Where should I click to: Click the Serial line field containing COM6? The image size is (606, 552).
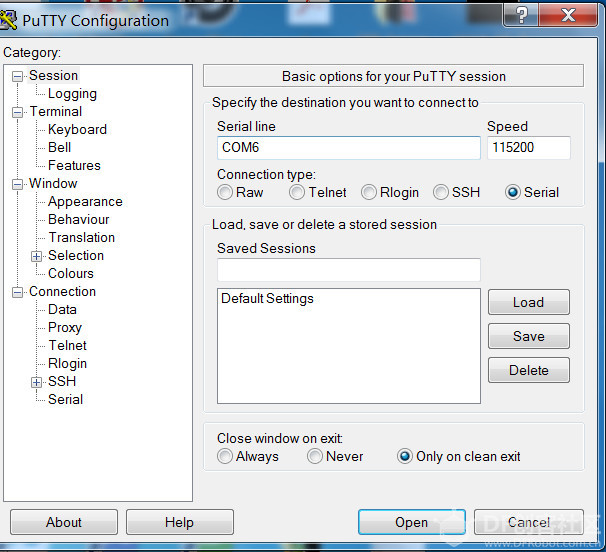[x=349, y=148]
